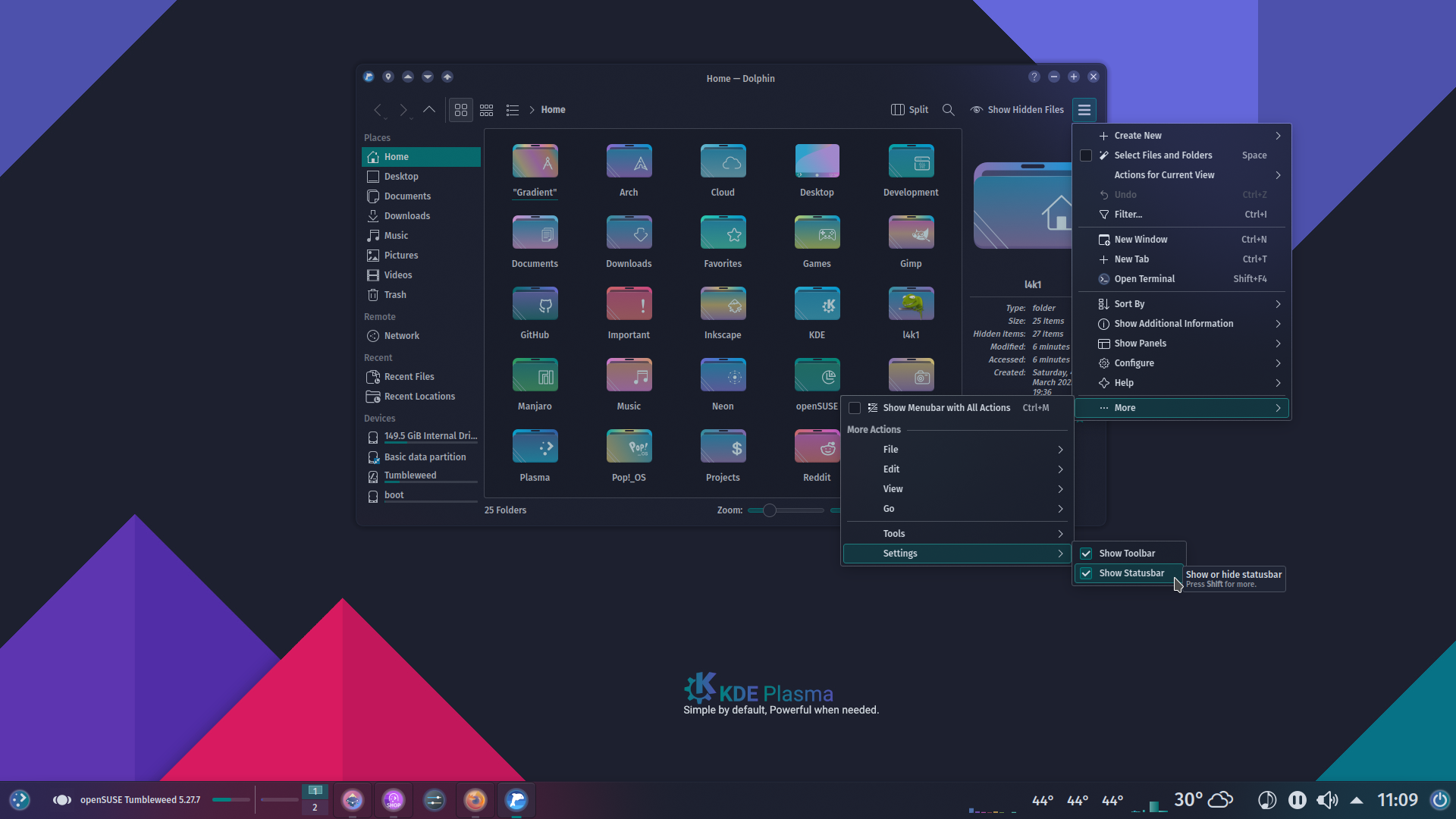Open the Important folder
This screenshot has height=819, width=1456.
[629, 314]
